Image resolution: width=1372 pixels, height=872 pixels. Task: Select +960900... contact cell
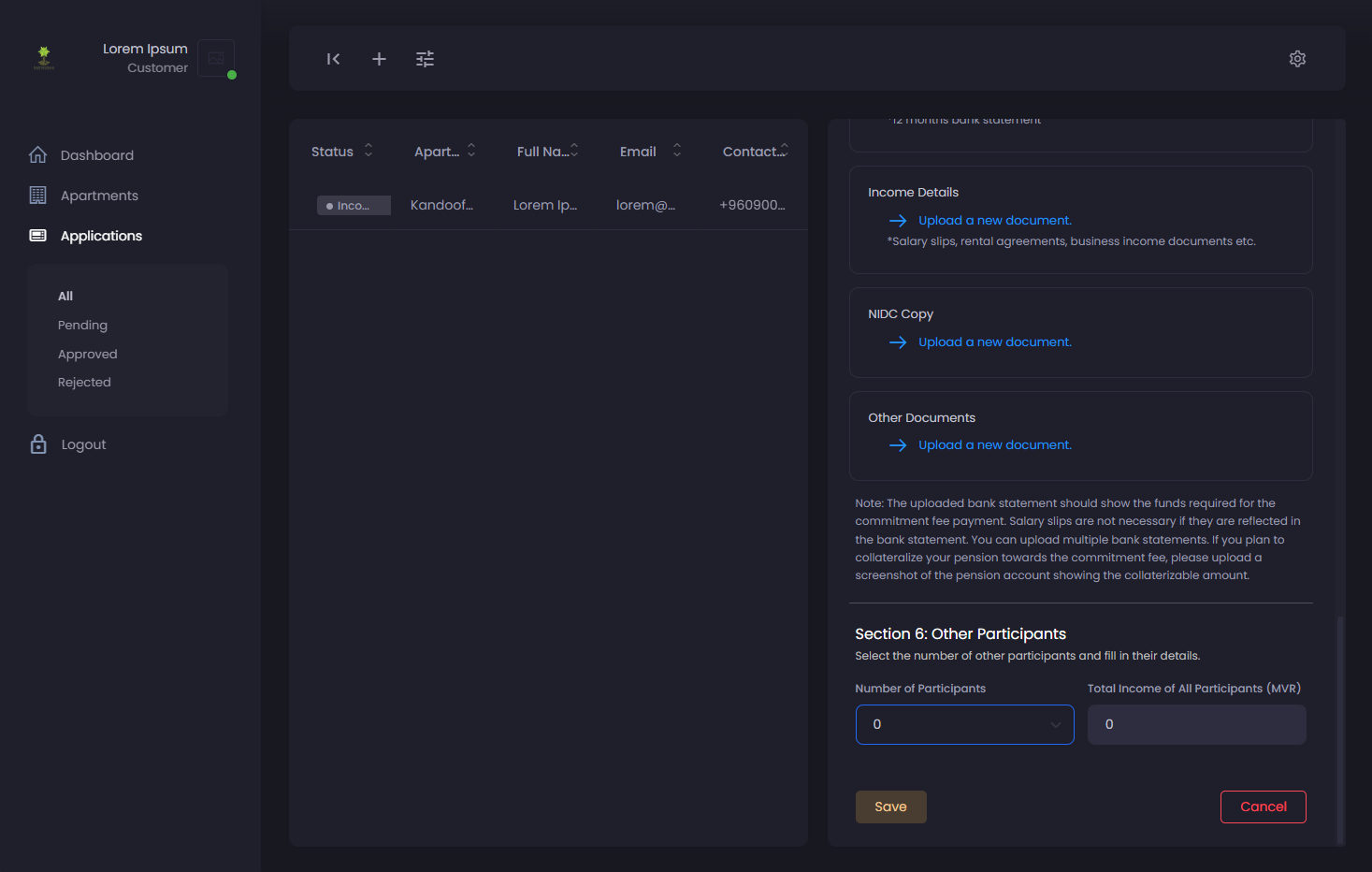pos(752,205)
